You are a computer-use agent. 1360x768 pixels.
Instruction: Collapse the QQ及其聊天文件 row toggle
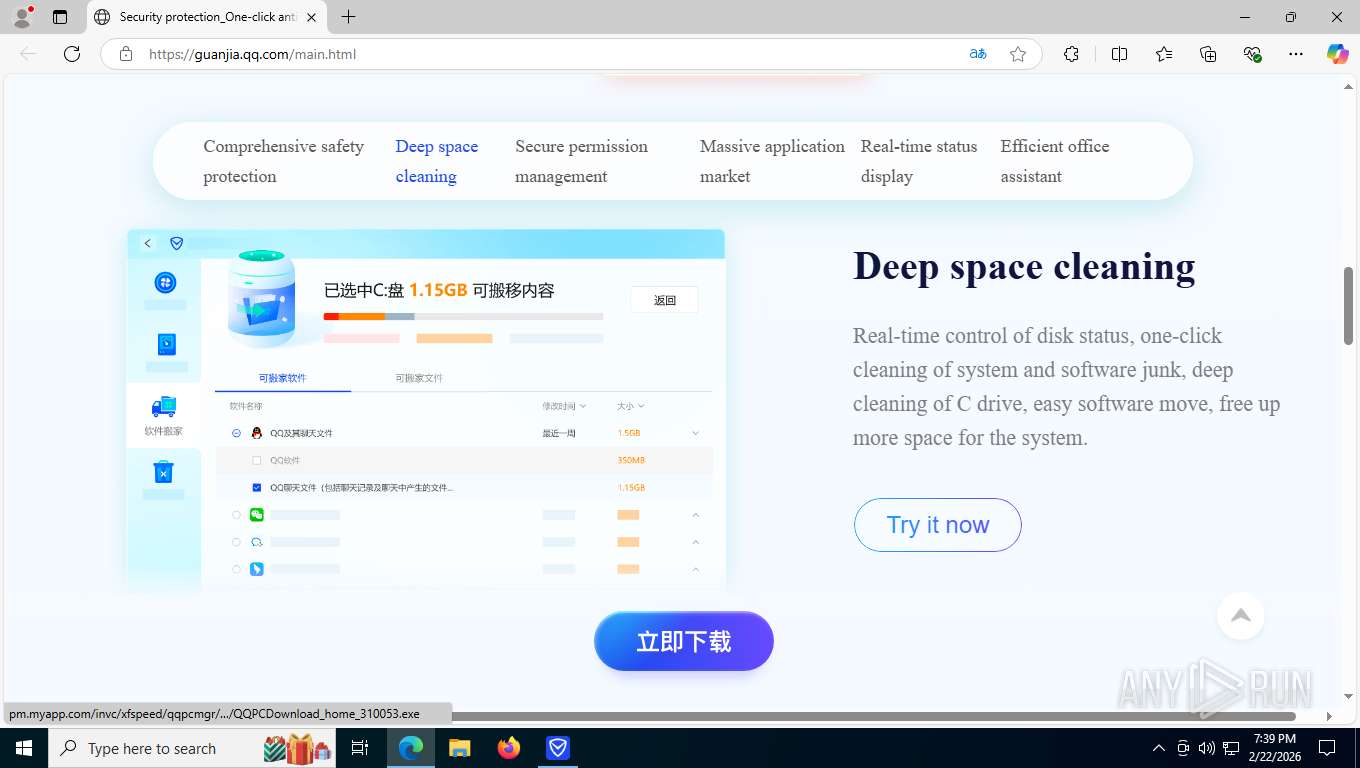[x=237, y=433]
